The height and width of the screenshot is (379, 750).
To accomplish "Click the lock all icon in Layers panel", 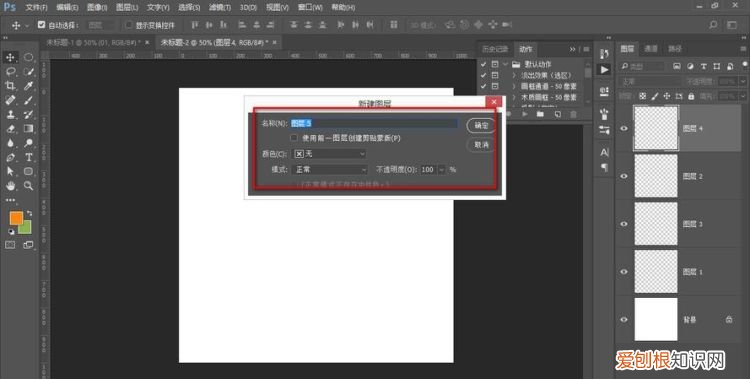I will [x=691, y=96].
